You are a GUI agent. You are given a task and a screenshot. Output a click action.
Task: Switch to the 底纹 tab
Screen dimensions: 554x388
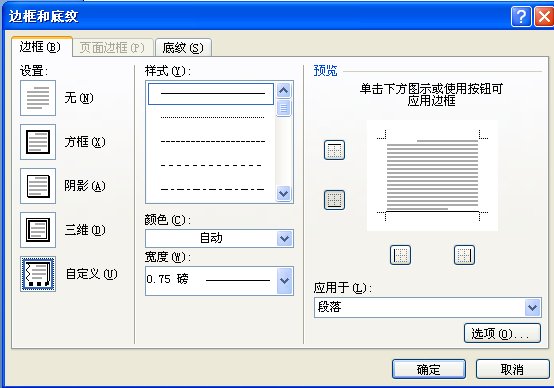(x=183, y=48)
